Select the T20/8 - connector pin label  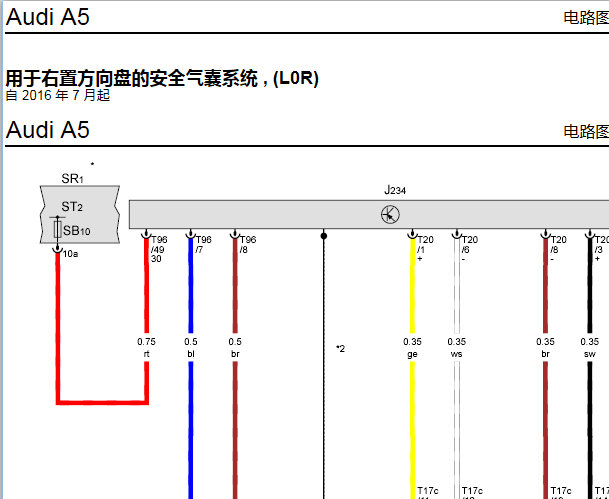click(x=559, y=249)
